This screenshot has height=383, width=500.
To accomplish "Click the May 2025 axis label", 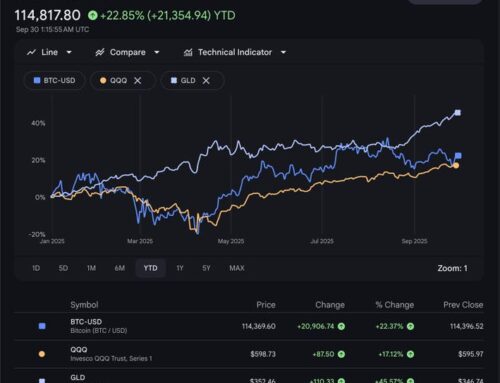I will point(231,241).
